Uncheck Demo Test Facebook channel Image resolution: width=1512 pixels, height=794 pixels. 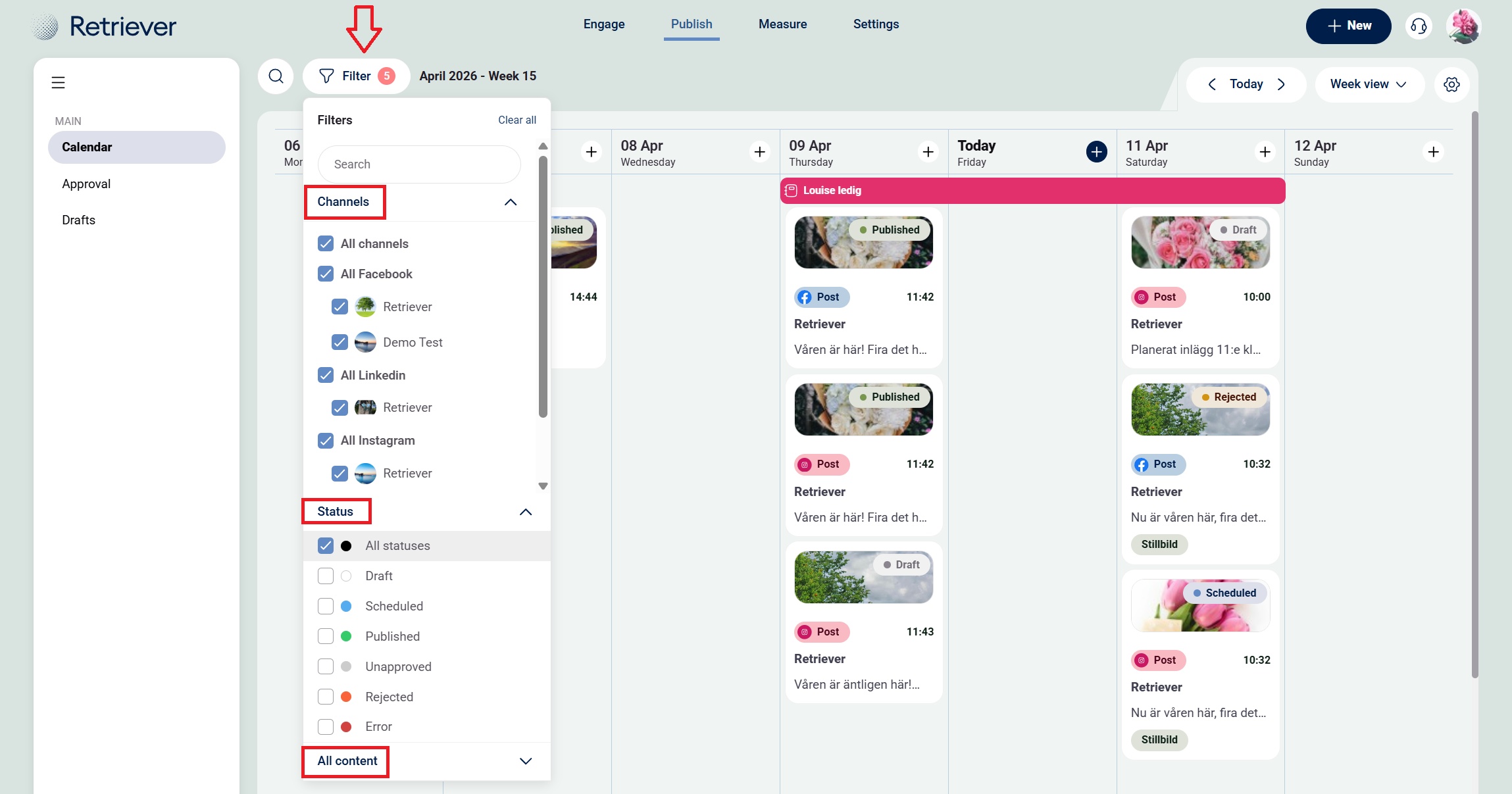(340, 342)
